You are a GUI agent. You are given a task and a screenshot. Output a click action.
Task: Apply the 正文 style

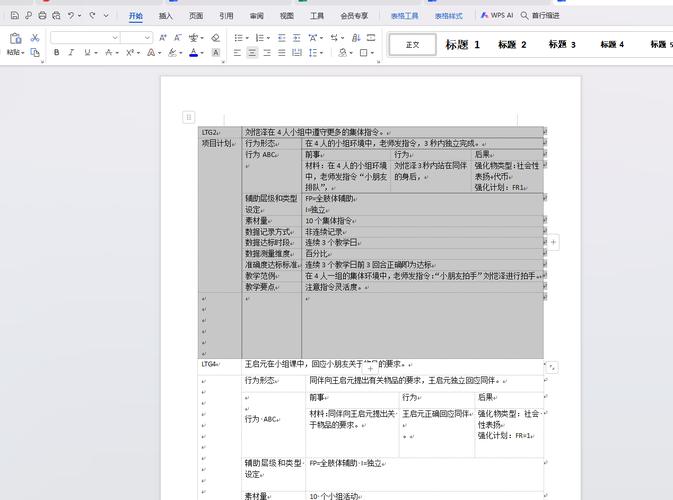click(412, 45)
